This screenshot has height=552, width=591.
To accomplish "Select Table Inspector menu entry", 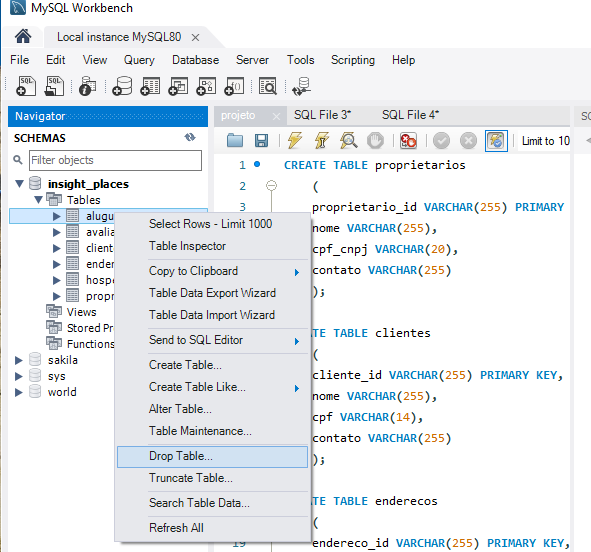I will click(x=187, y=246).
